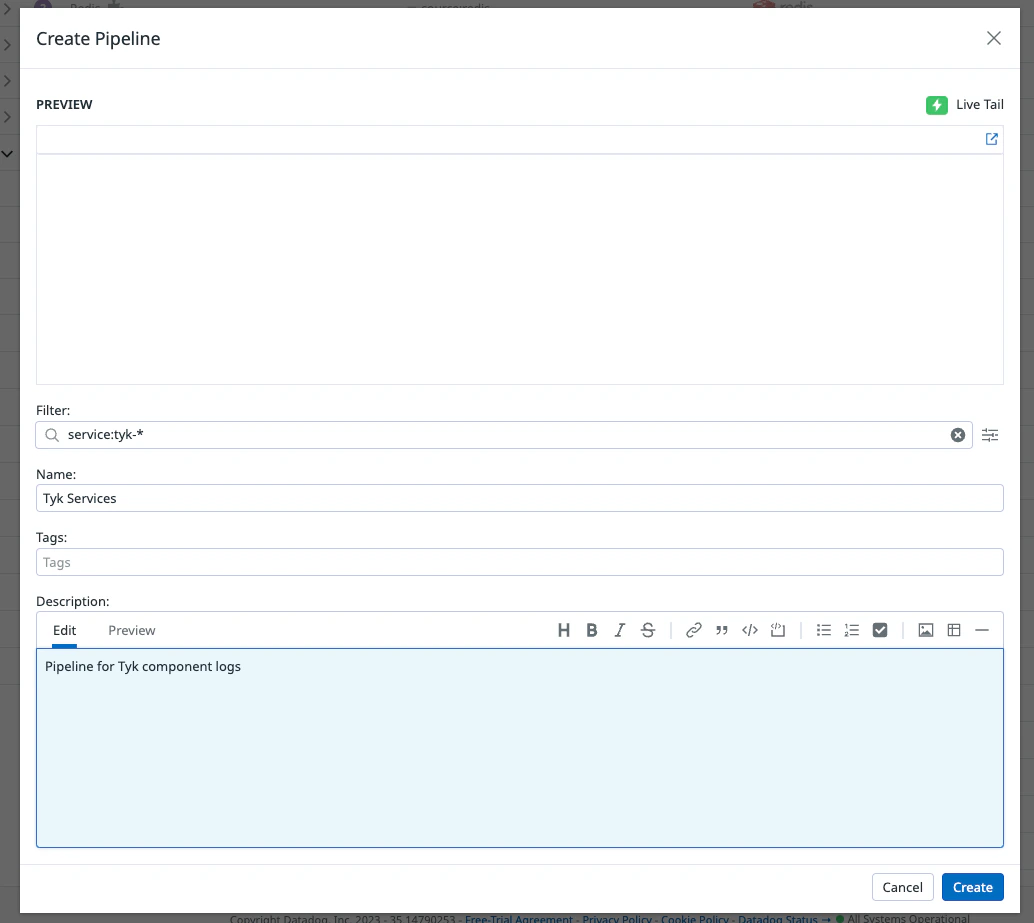
Task: Add a blockquote to the description
Action: tap(721, 630)
